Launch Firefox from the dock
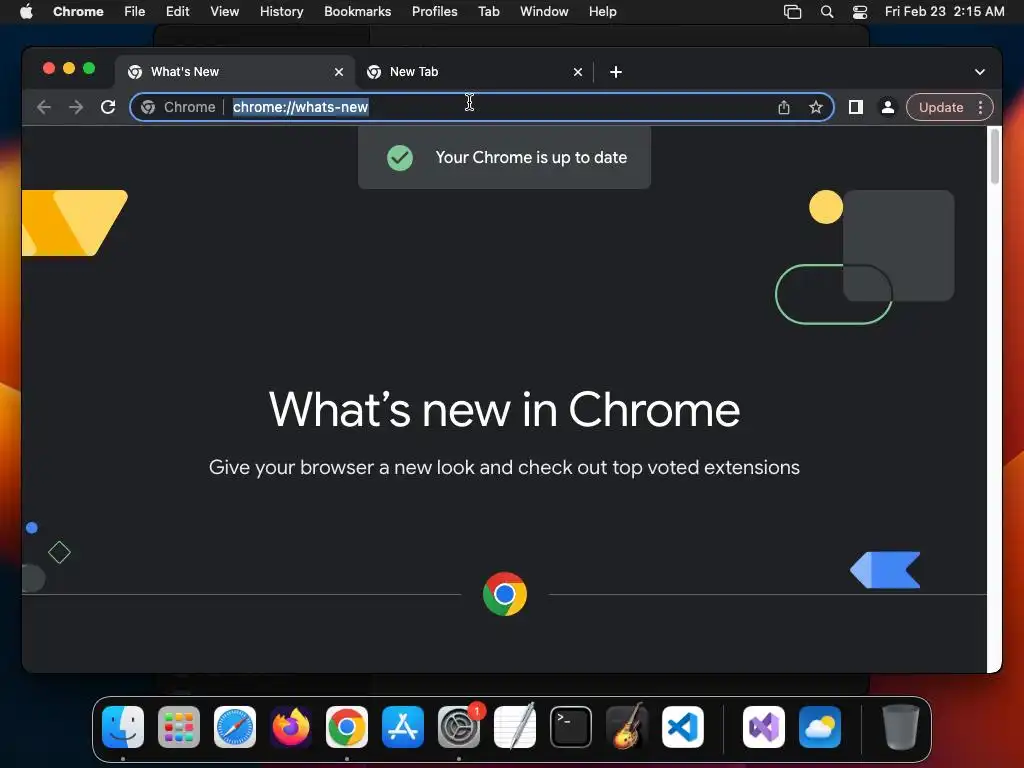 pyautogui.click(x=291, y=727)
